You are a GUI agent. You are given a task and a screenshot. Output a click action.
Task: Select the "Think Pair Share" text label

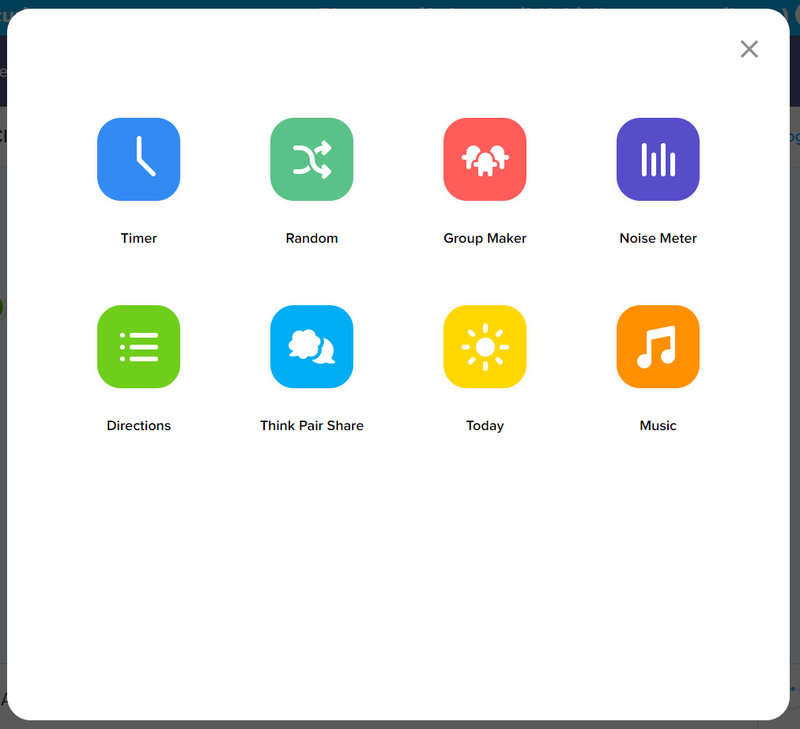312,425
